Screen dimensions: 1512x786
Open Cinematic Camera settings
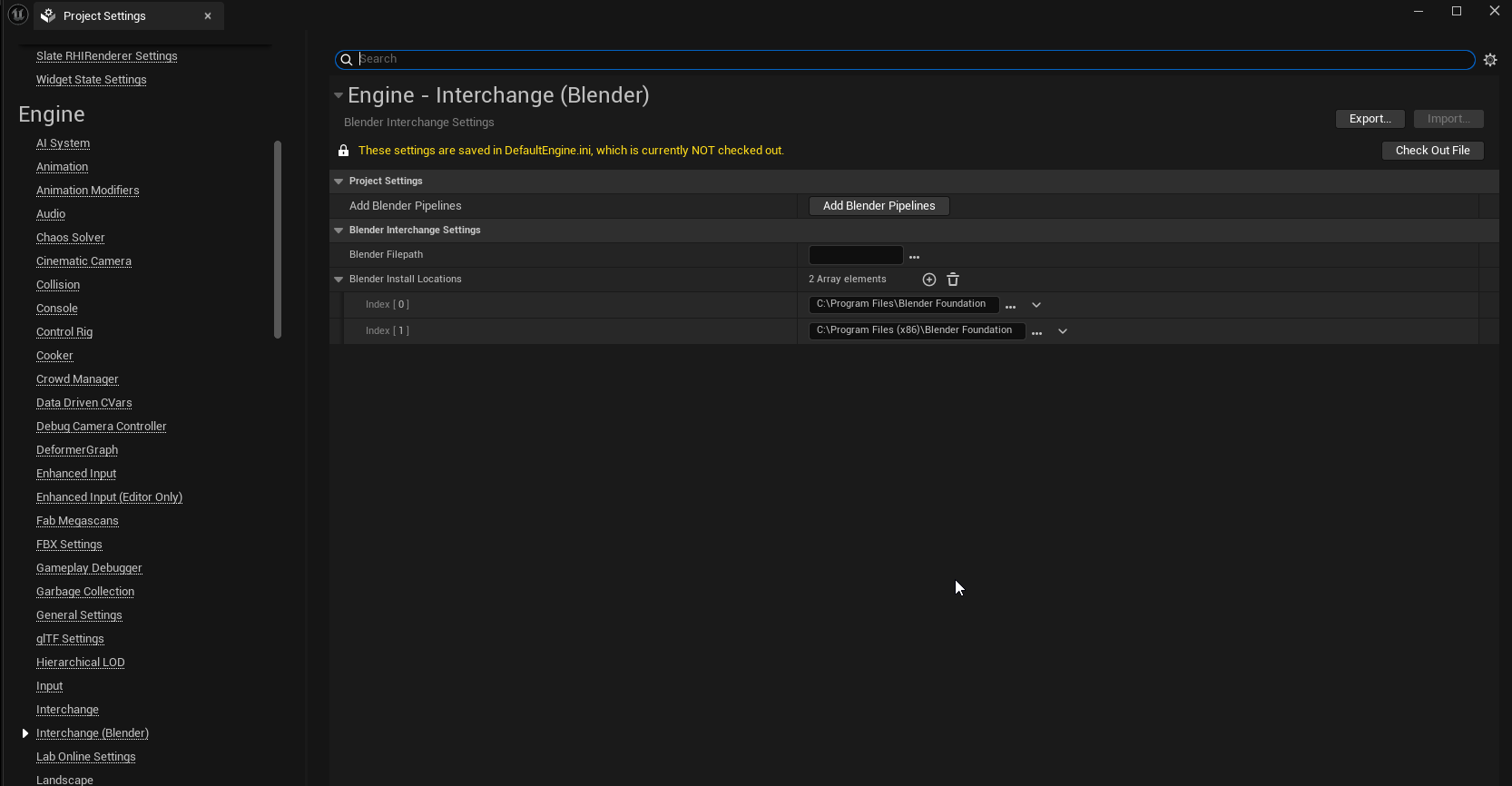tap(84, 261)
